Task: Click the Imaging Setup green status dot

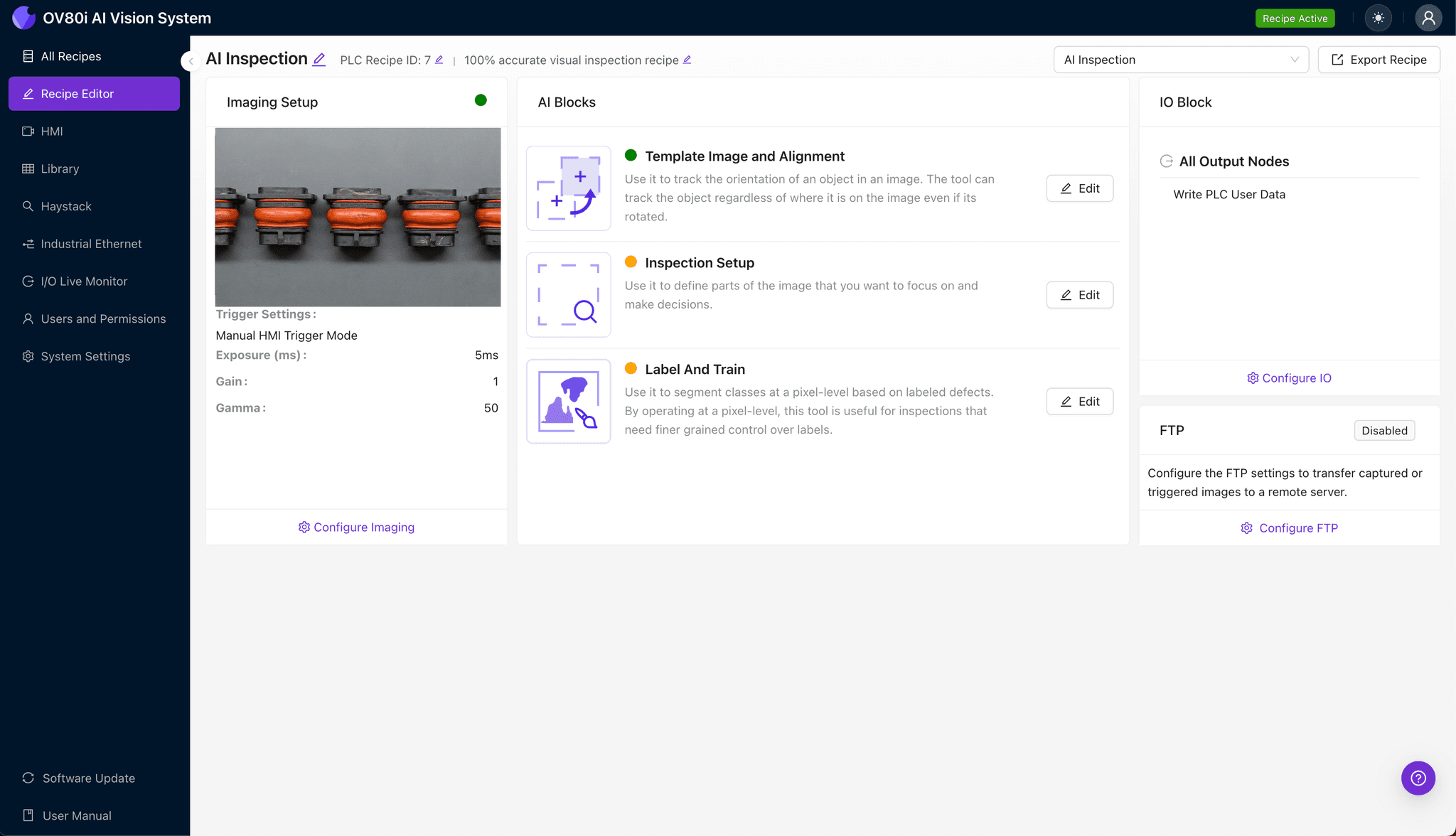Action: pyautogui.click(x=481, y=100)
